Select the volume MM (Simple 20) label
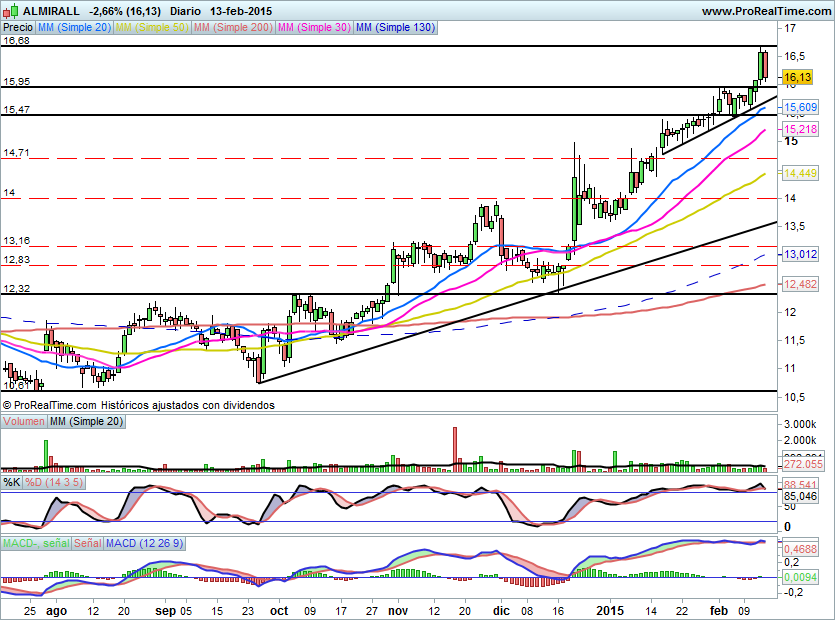835x620 pixels. 86,421
